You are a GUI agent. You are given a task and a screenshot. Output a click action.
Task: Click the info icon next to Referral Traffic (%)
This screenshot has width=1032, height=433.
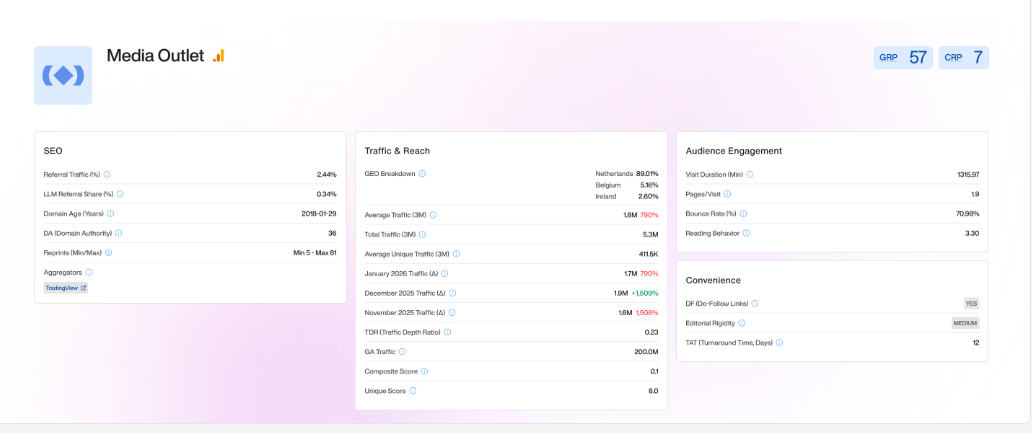(x=107, y=174)
